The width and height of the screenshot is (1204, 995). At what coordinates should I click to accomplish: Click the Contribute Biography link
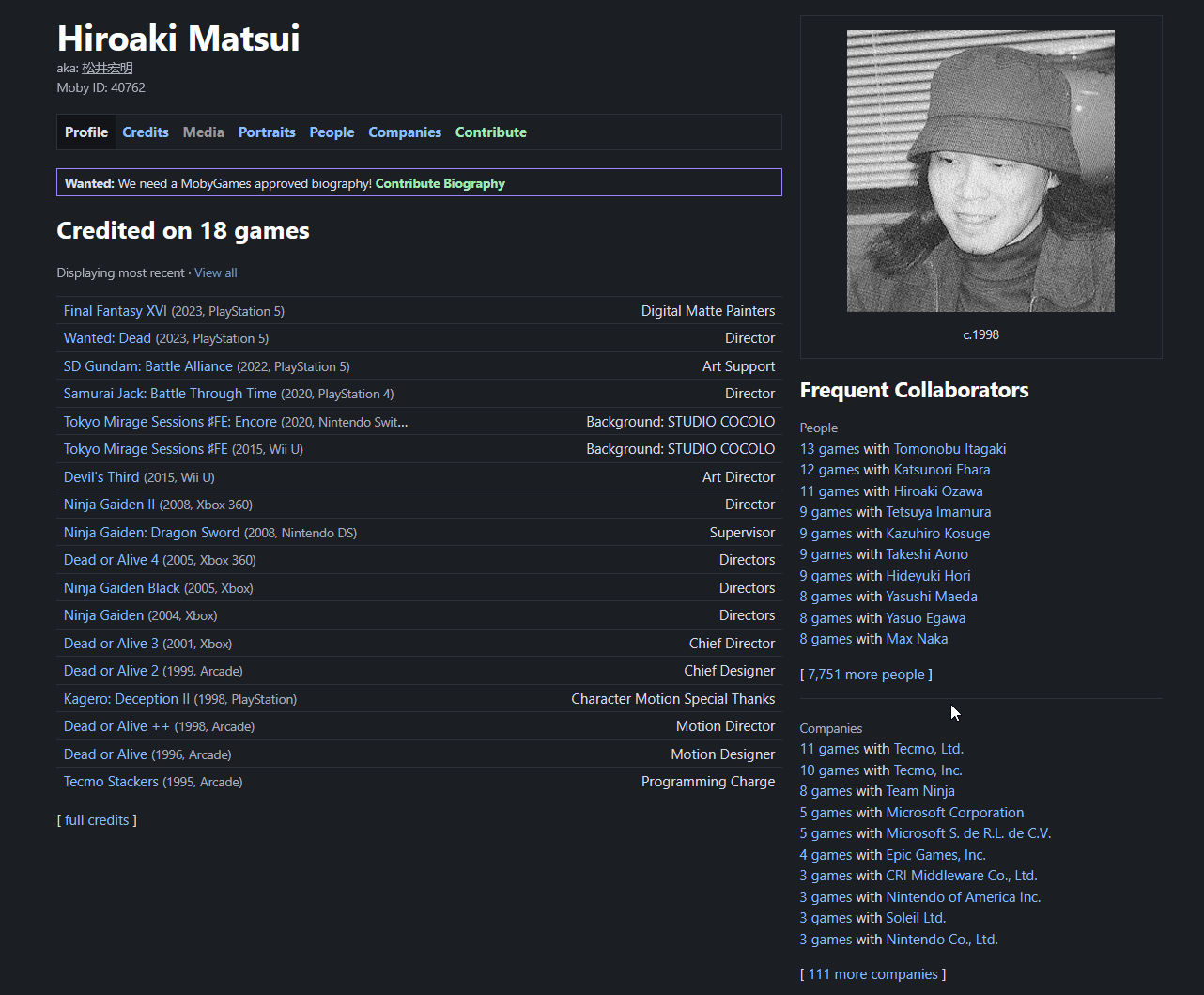point(440,183)
